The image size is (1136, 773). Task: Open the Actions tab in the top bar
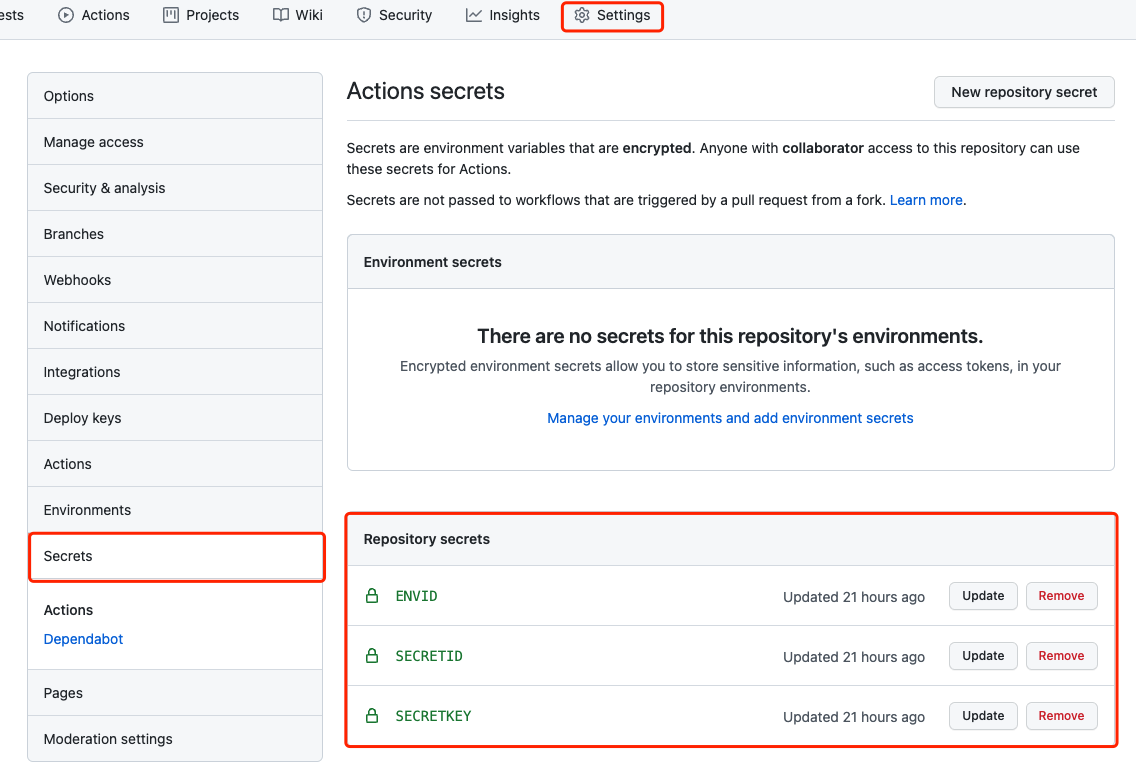[93, 15]
